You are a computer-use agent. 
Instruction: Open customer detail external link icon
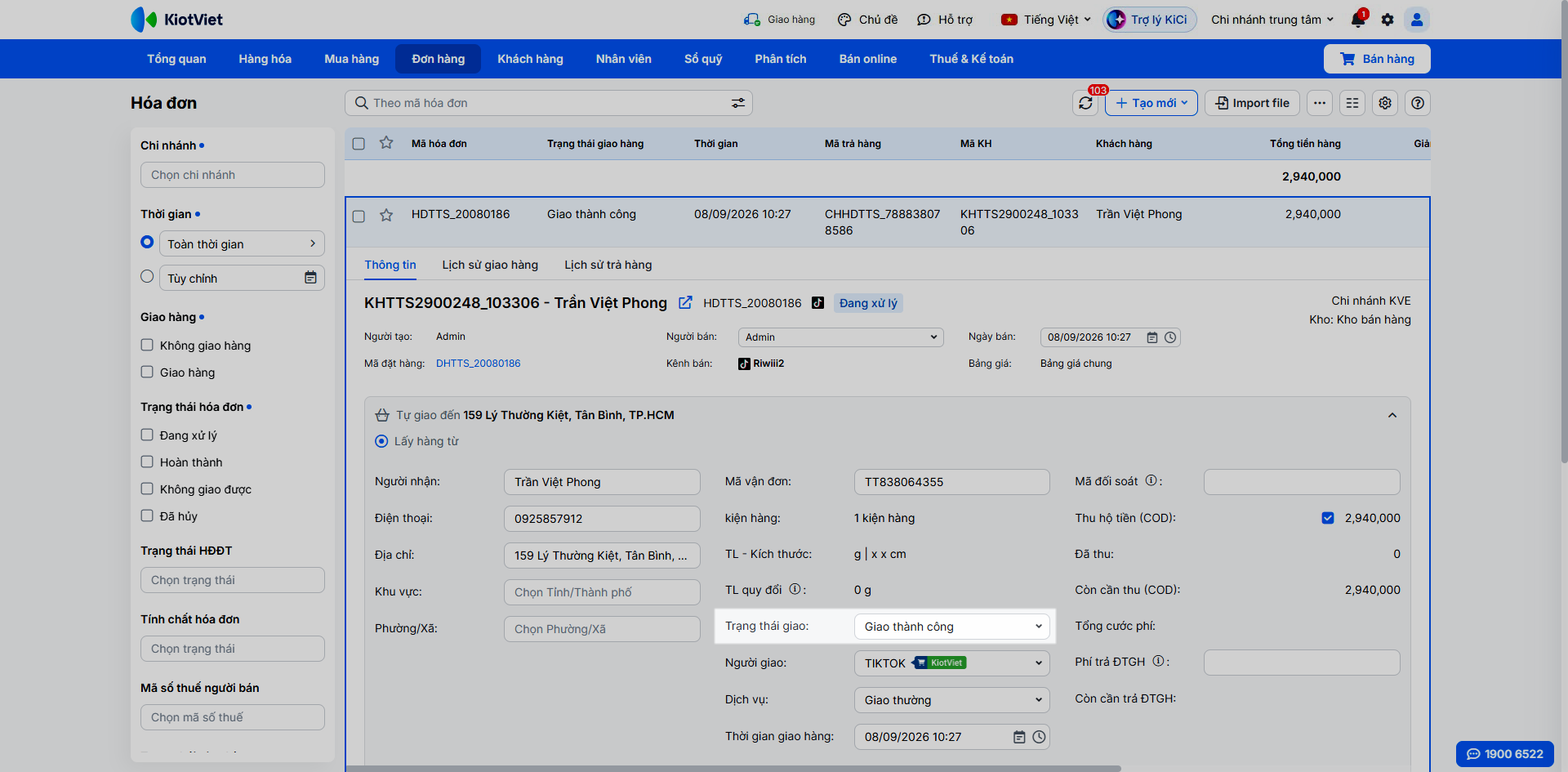pos(685,302)
